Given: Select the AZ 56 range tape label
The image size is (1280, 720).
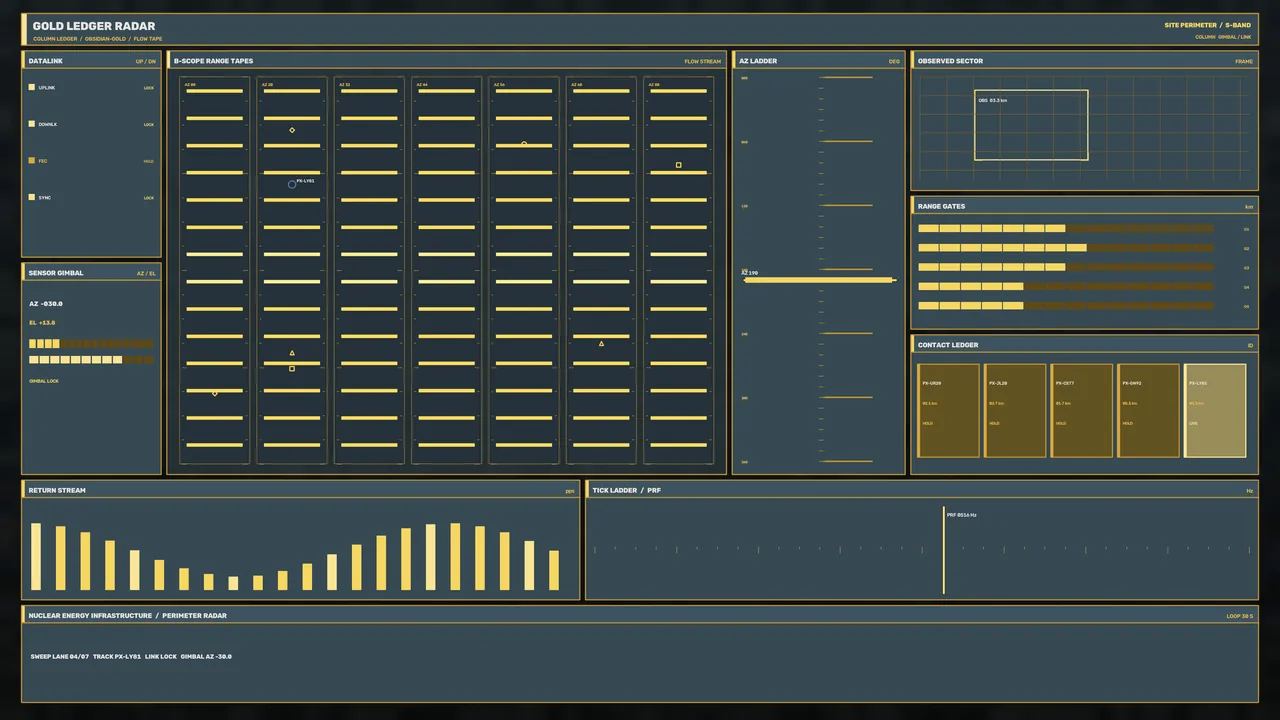Looking at the screenshot, I should (x=500, y=85).
